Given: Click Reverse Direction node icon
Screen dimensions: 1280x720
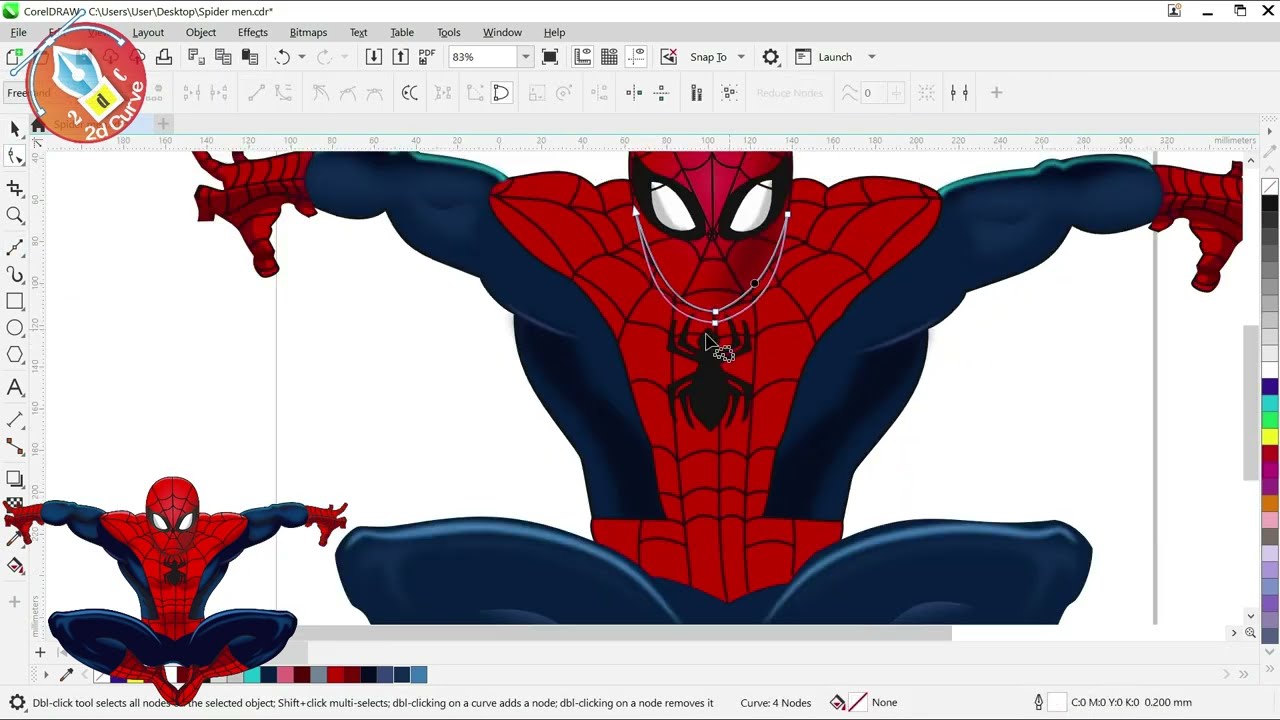Looking at the screenshot, I should point(409,93).
